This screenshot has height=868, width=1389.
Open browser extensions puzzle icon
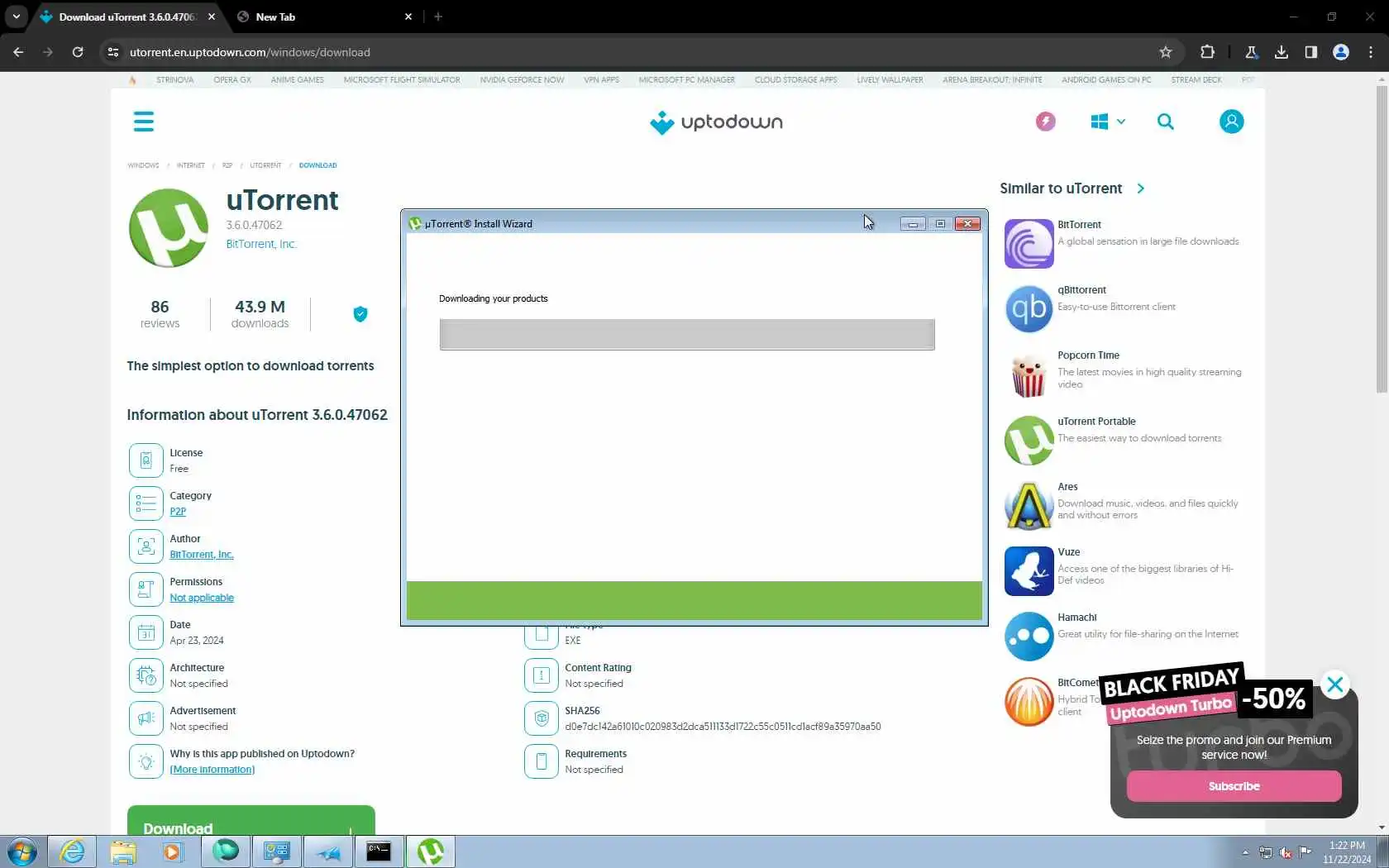(x=1207, y=52)
